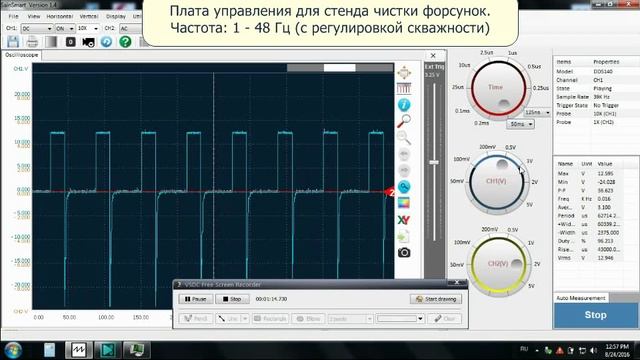Click the volume speaker tray icon

pyautogui.click(x=593, y=350)
